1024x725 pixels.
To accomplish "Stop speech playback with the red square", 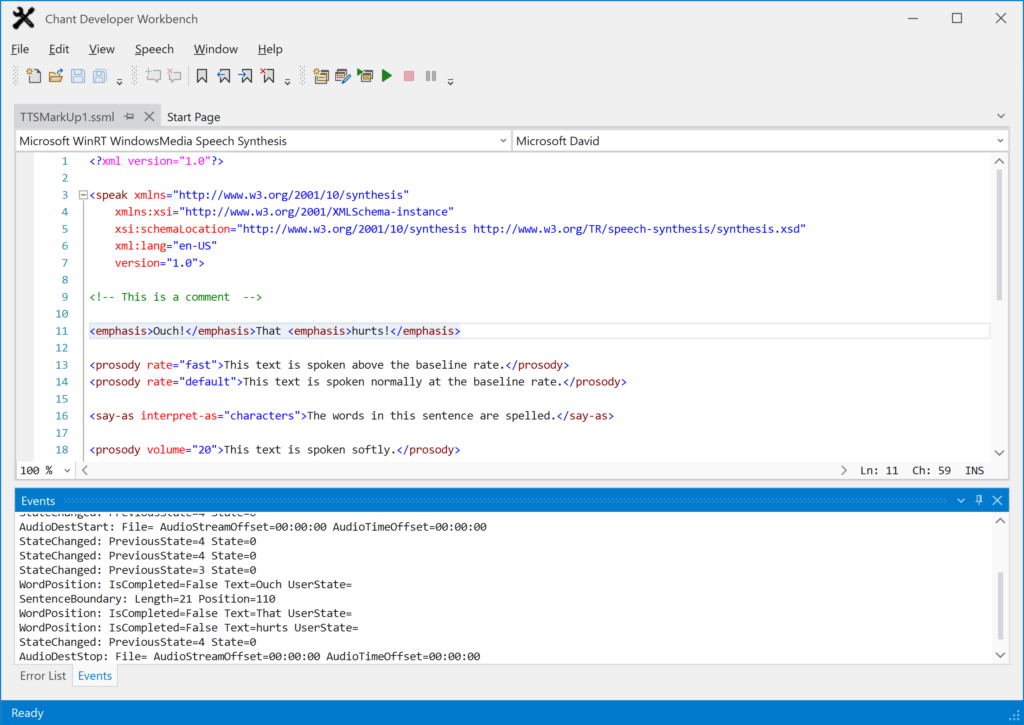I will [x=409, y=76].
